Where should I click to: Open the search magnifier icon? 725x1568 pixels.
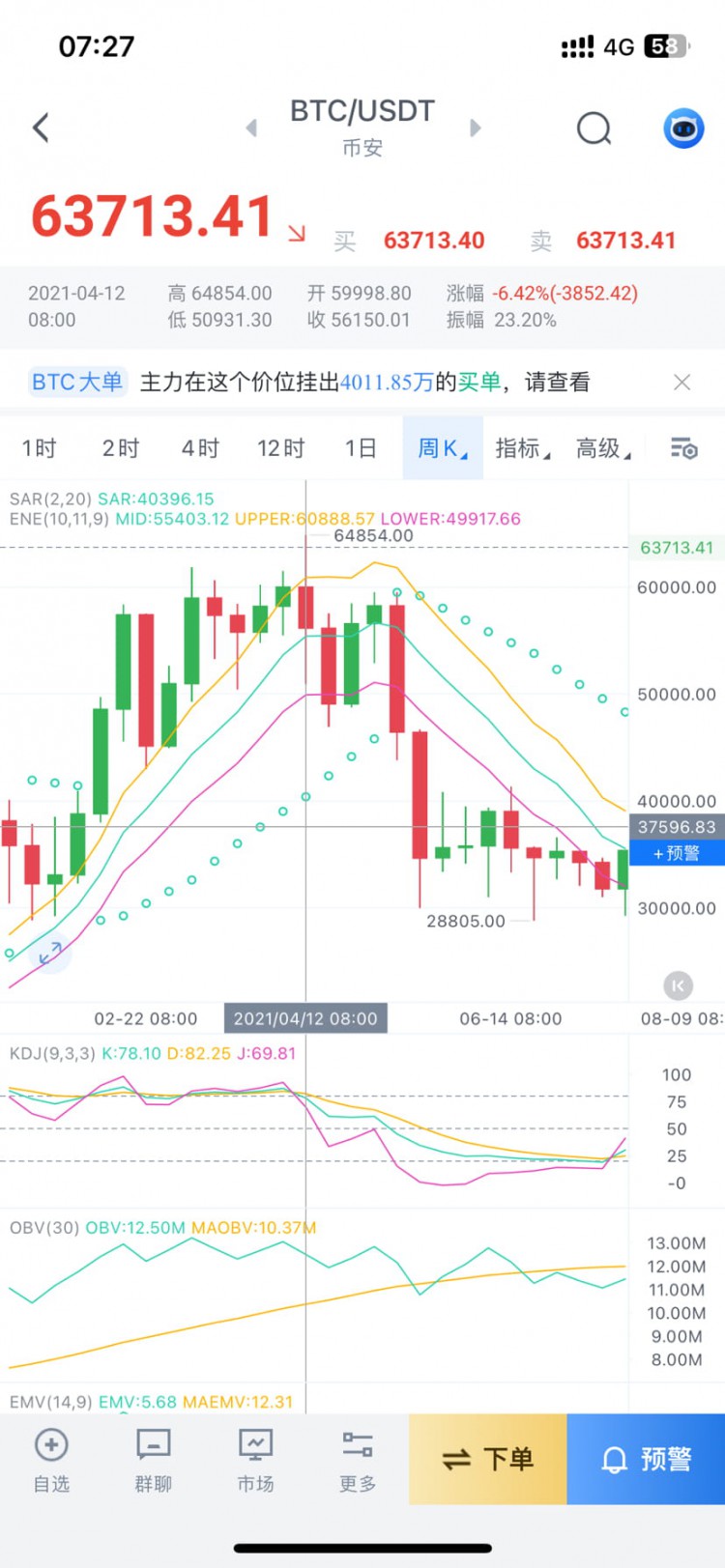[594, 128]
